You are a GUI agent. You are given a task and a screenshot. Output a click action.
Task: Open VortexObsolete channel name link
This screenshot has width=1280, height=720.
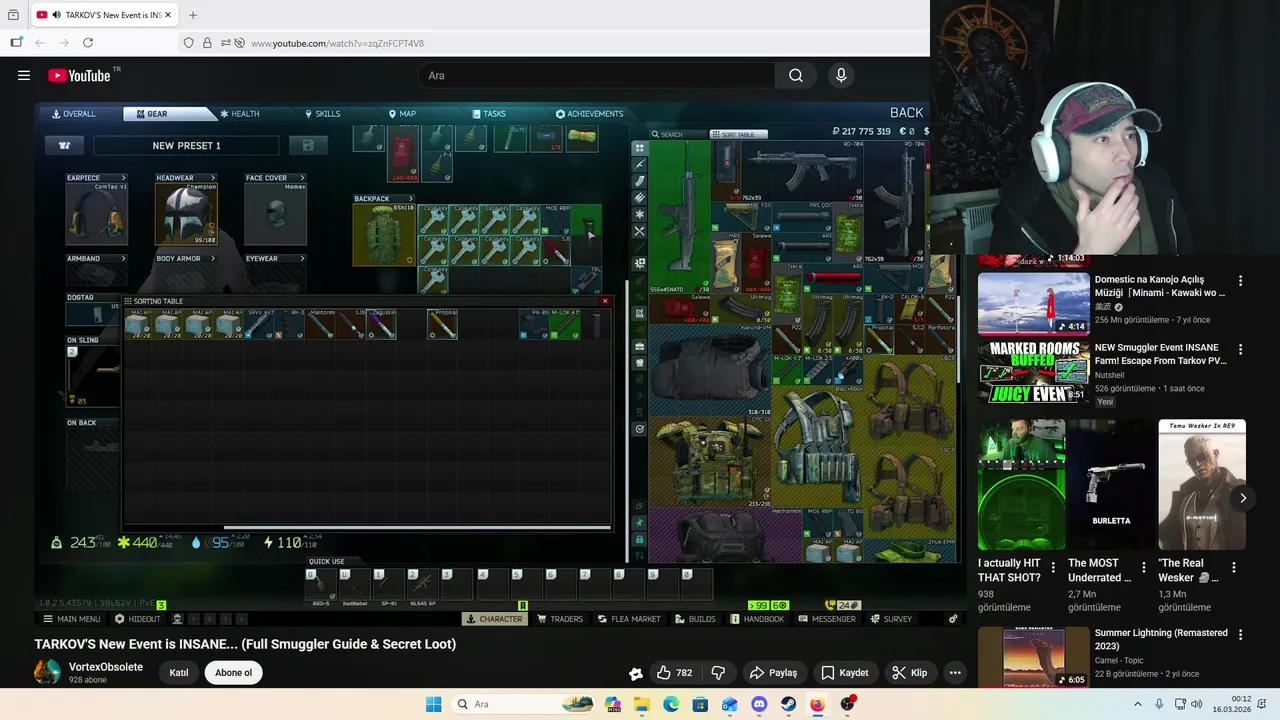click(106, 667)
